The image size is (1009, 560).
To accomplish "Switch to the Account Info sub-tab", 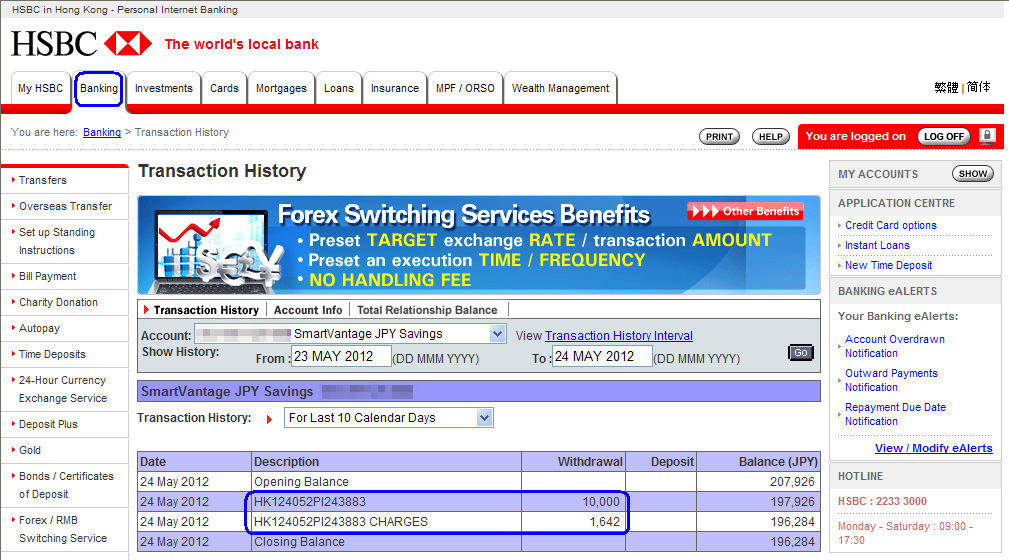I will tap(308, 310).
